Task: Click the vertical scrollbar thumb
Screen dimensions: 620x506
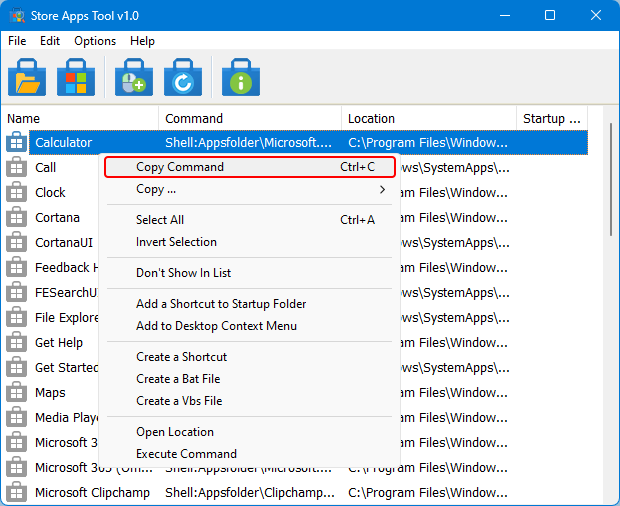Action: click(611, 180)
